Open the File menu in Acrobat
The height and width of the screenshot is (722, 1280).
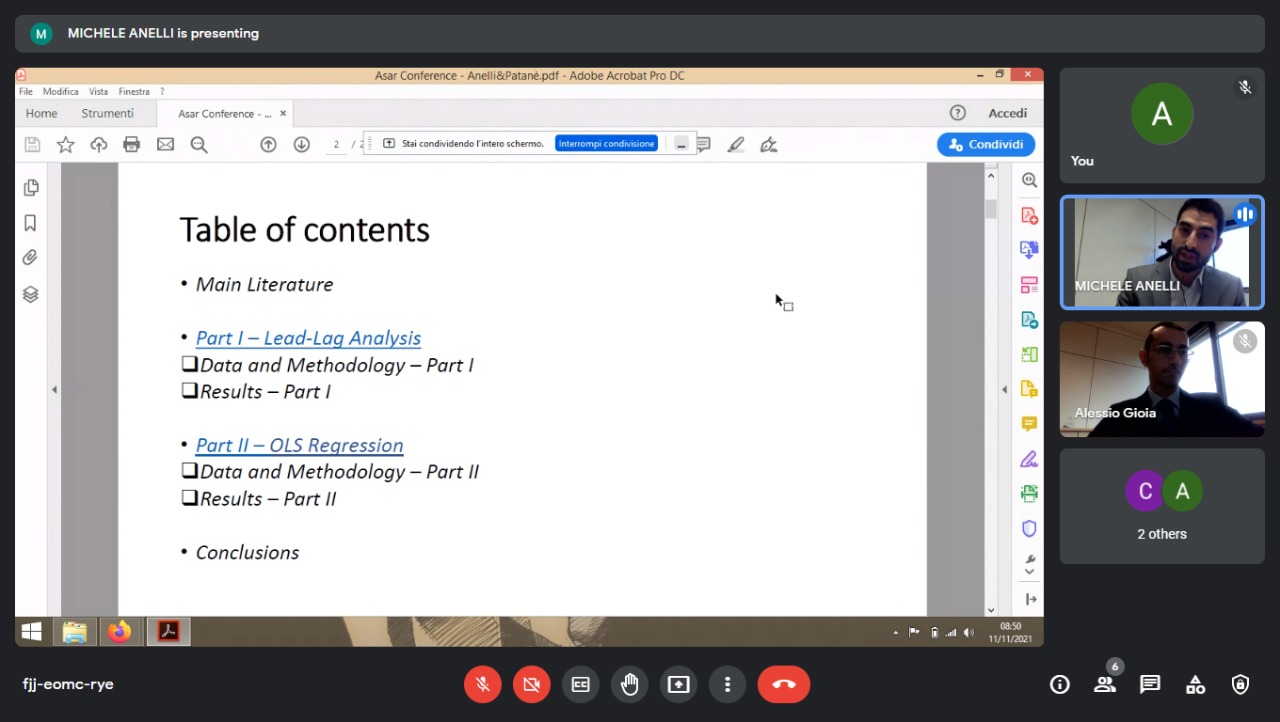point(26,92)
